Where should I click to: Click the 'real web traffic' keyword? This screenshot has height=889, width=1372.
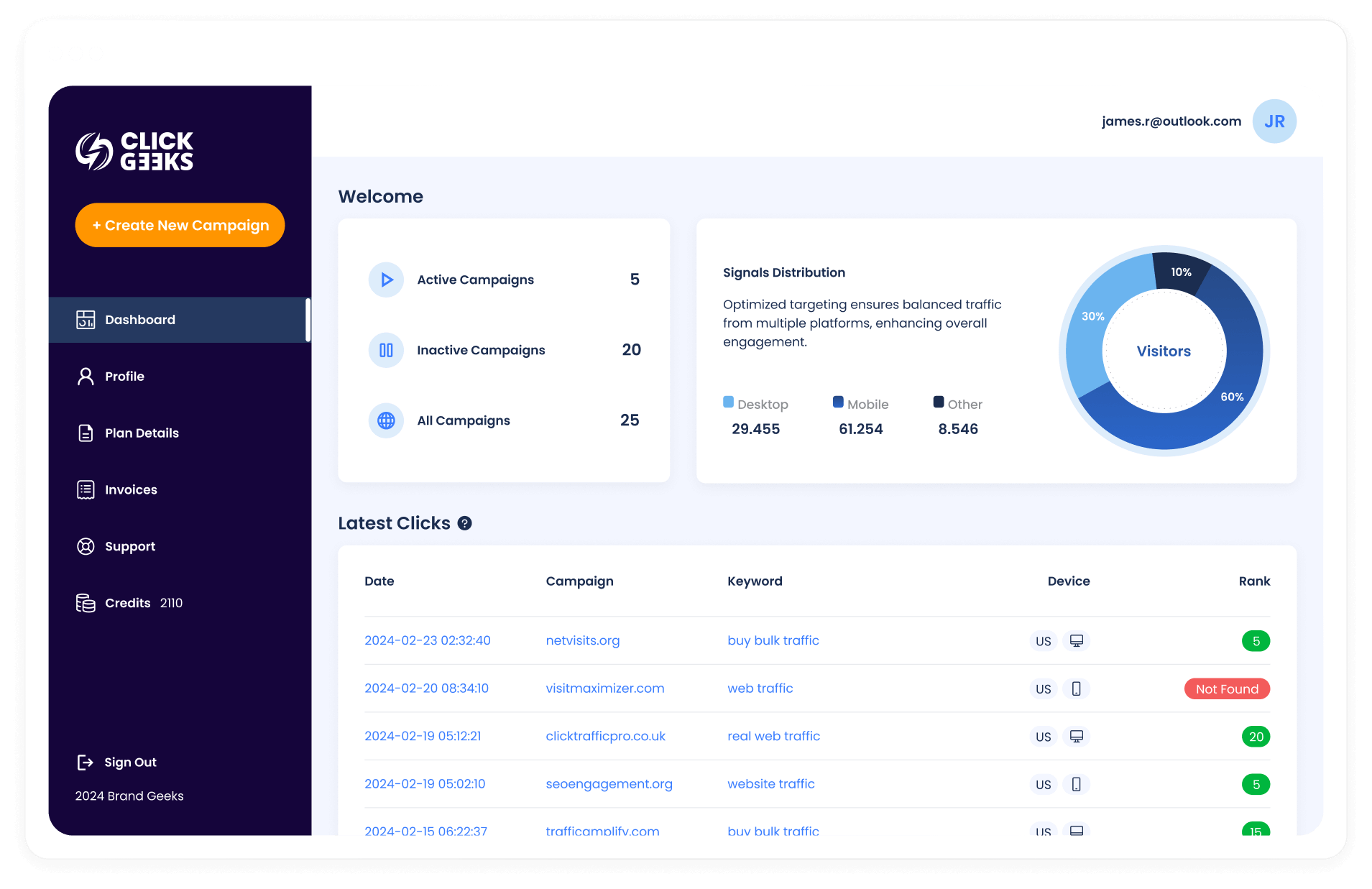(x=774, y=736)
